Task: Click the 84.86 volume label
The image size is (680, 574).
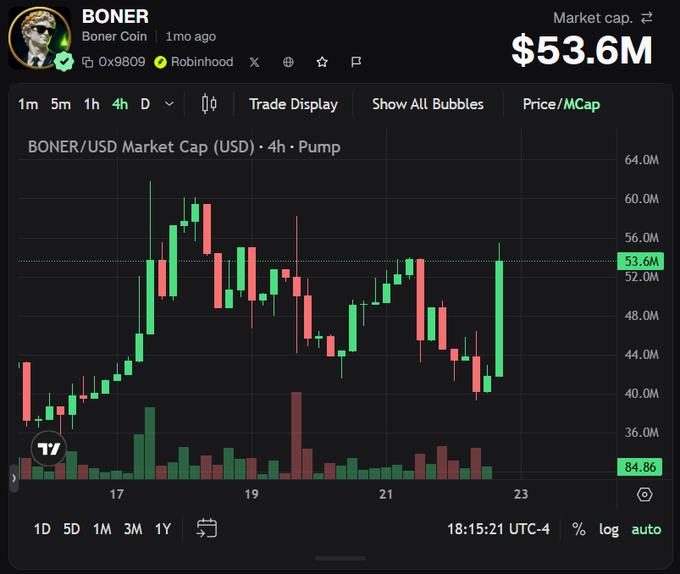Action: pyautogui.click(x=640, y=467)
